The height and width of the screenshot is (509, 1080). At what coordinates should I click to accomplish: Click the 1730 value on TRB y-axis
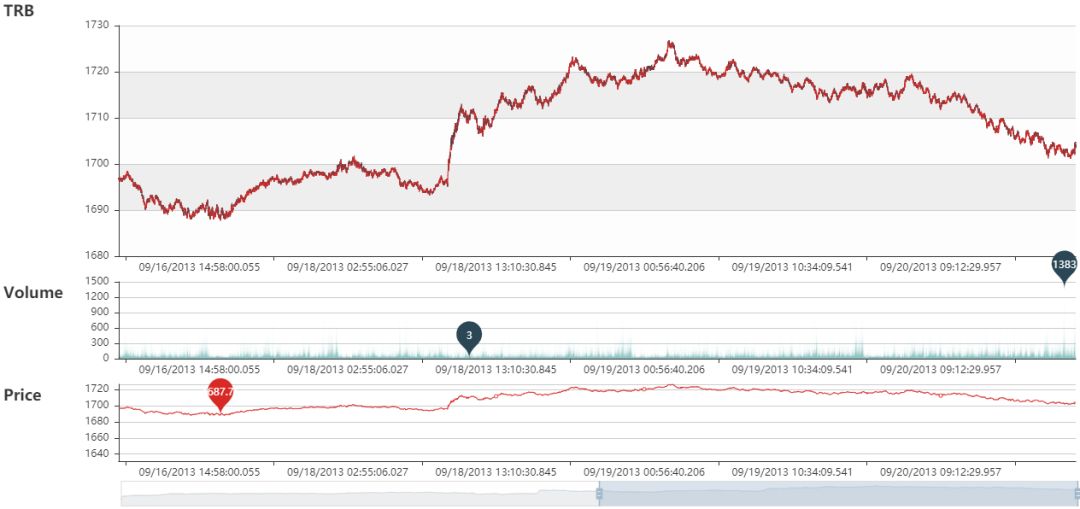pos(96,26)
